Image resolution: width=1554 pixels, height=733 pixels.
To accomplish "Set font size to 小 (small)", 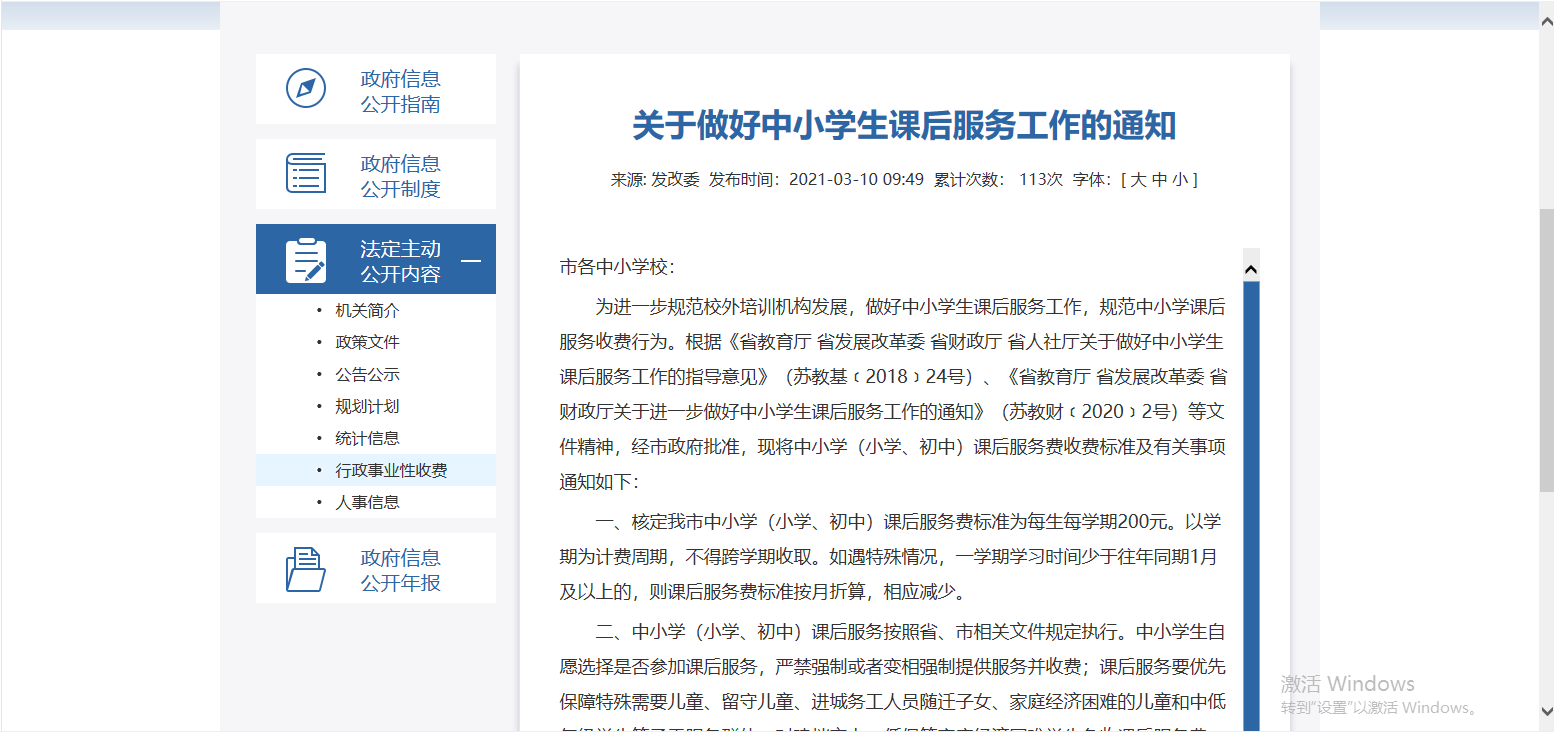I will [x=1180, y=180].
